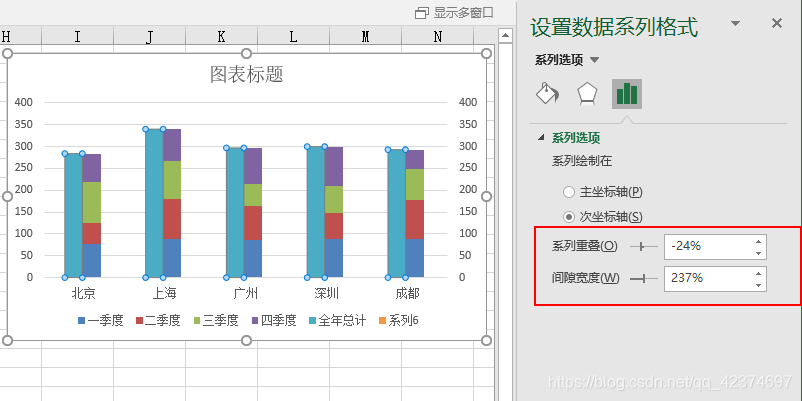The height and width of the screenshot is (401, 802).
Task: Select the chart title 图表标题
Action: click(247, 74)
